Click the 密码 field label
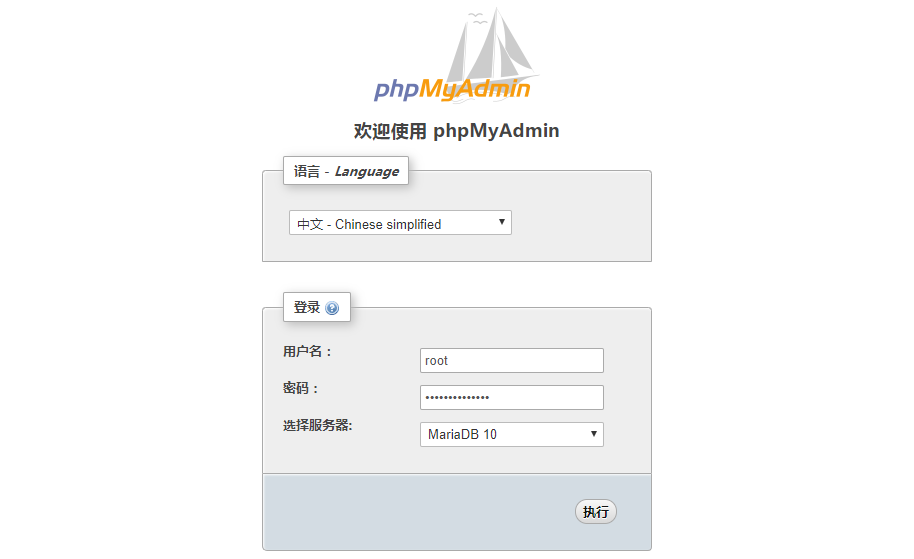The image size is (914, 559). pyautogui.click(x=300, y=388)
